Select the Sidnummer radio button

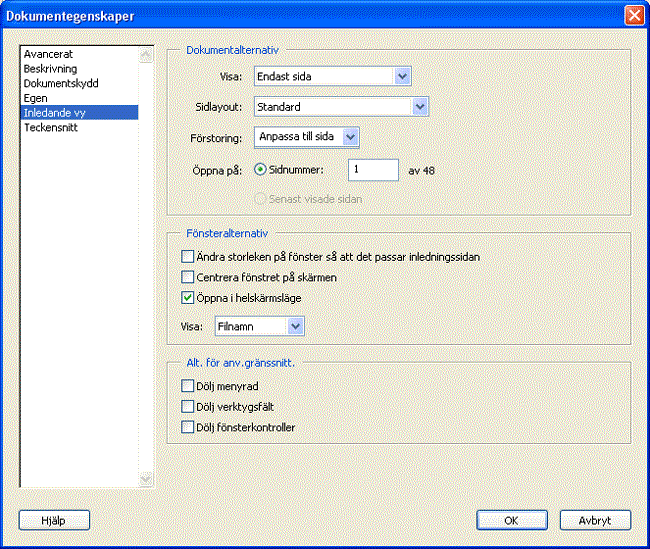260,170
